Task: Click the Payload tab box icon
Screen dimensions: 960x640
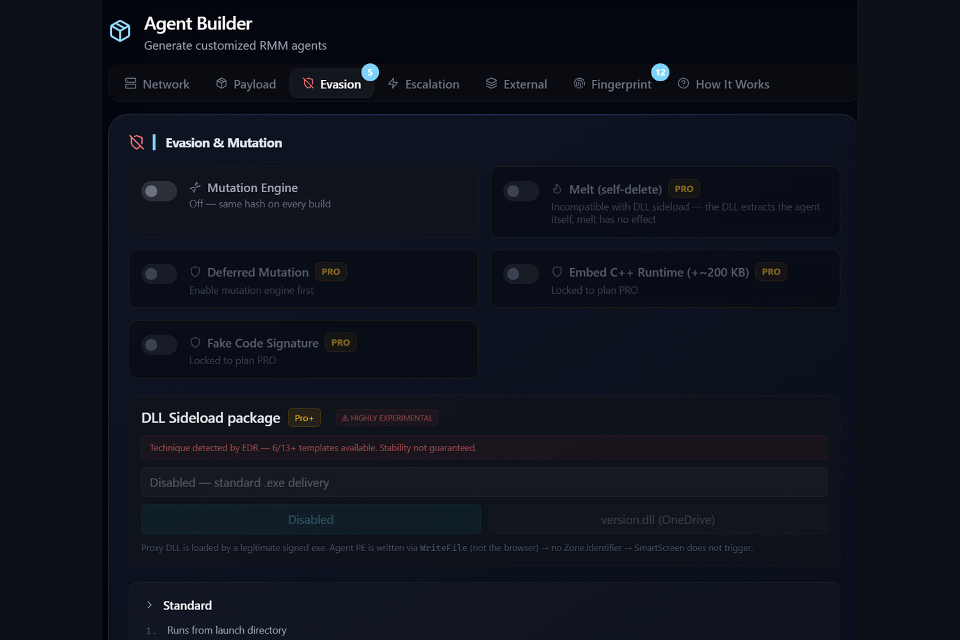Action: tap(222, 83)
